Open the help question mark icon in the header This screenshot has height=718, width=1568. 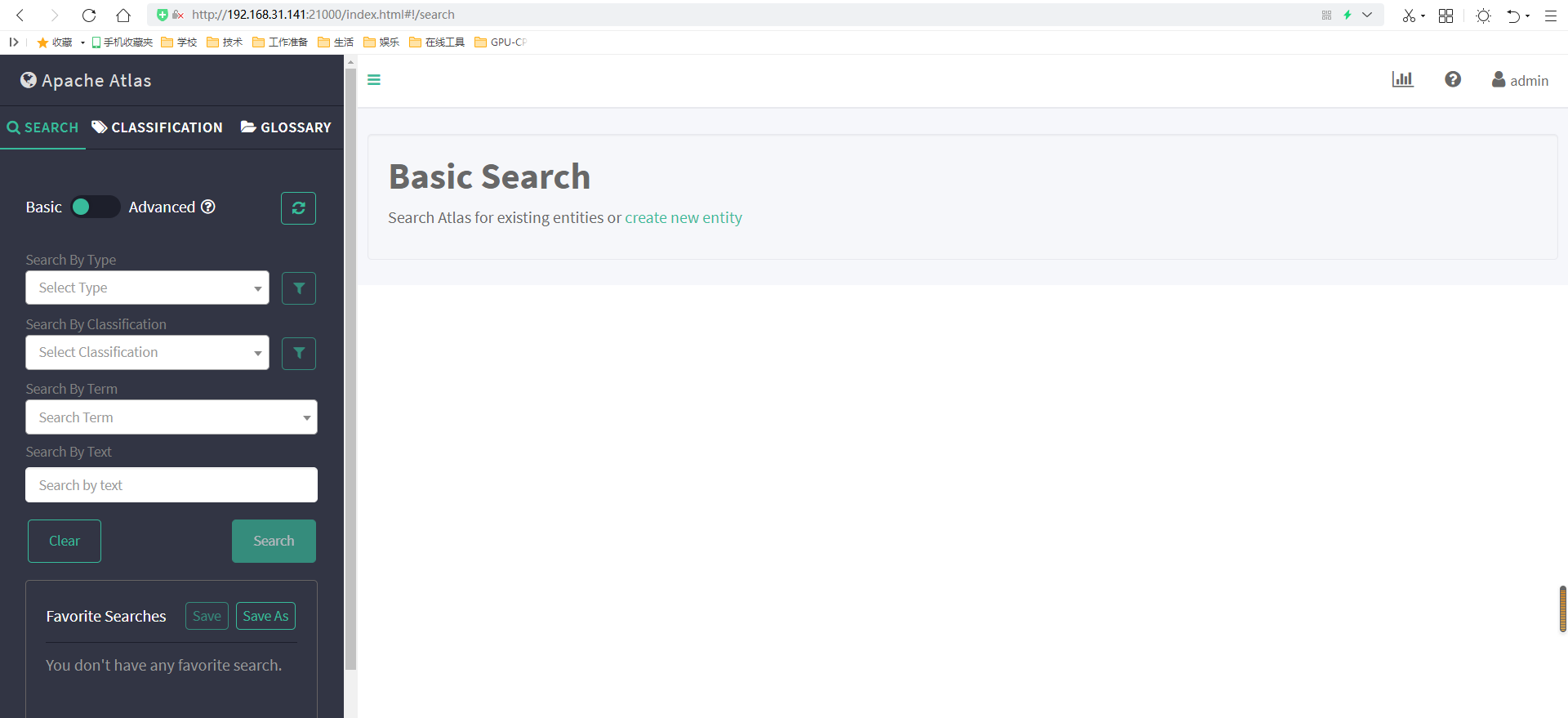point(1453,79)
